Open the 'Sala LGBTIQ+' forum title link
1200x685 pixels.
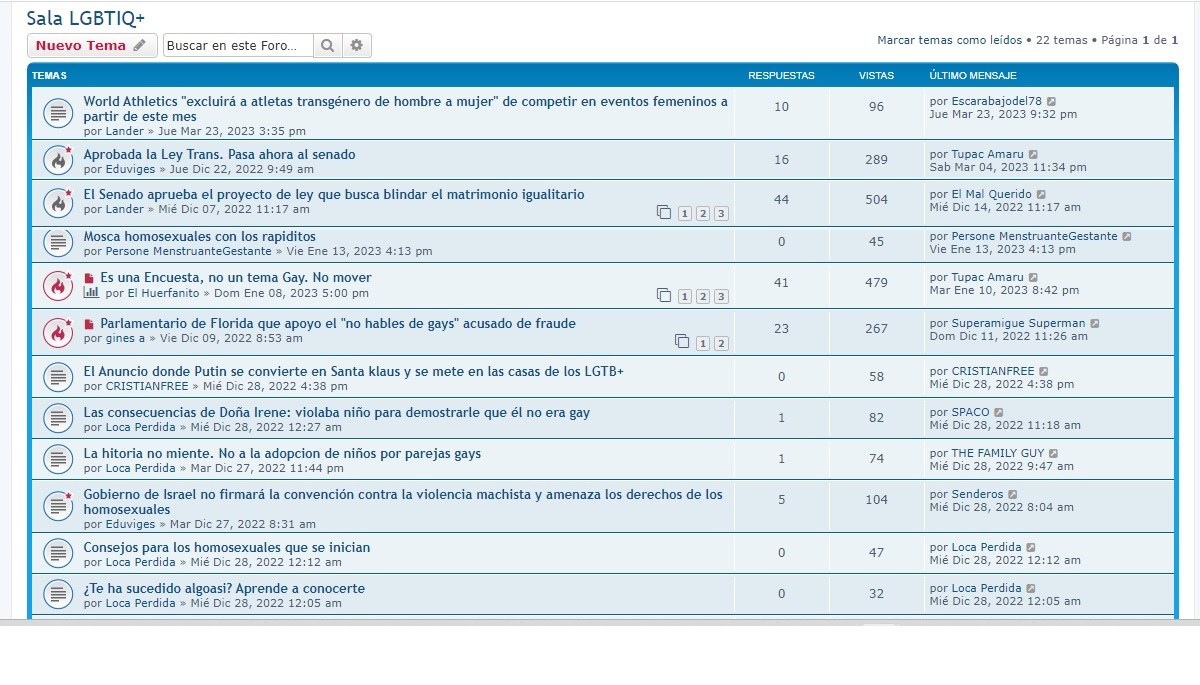click(86, 18)
